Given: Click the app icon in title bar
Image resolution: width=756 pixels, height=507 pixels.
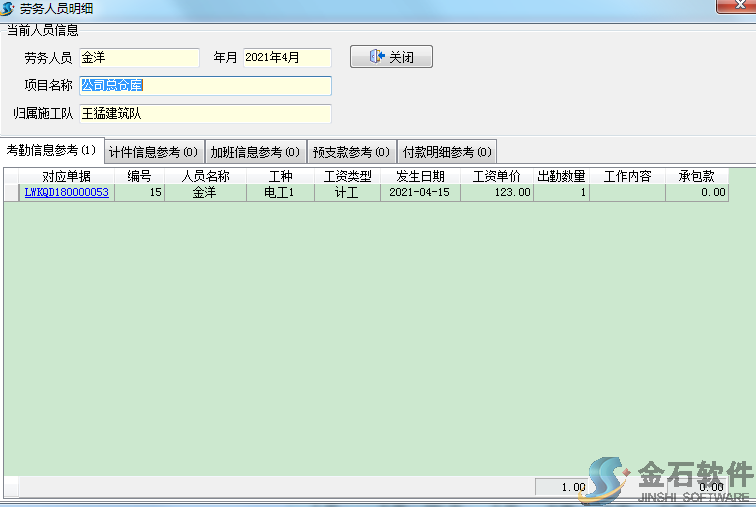Looking at the screenshot, I should click(9, 7).
